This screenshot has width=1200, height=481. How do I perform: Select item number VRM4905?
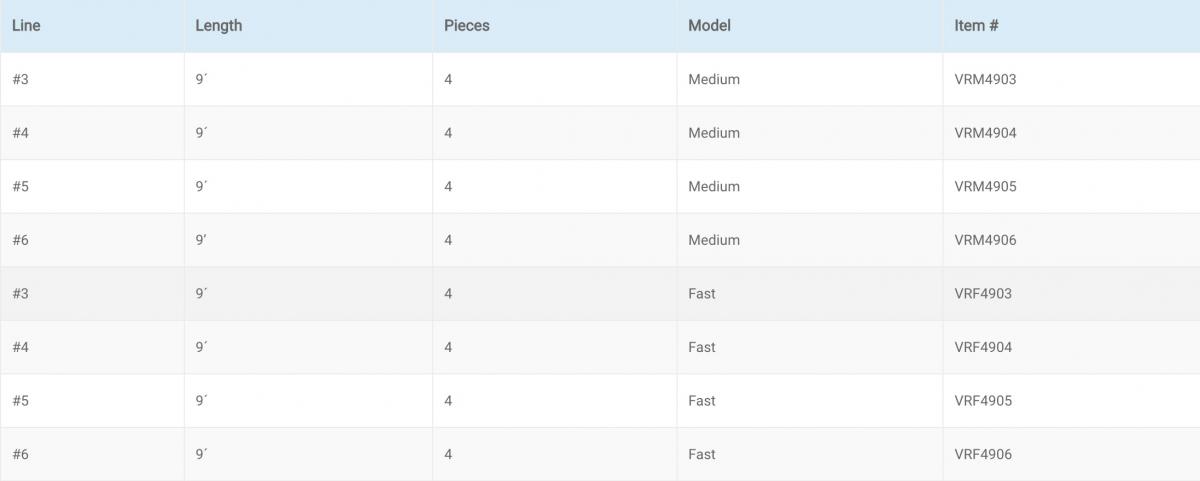tap(985, 187)
